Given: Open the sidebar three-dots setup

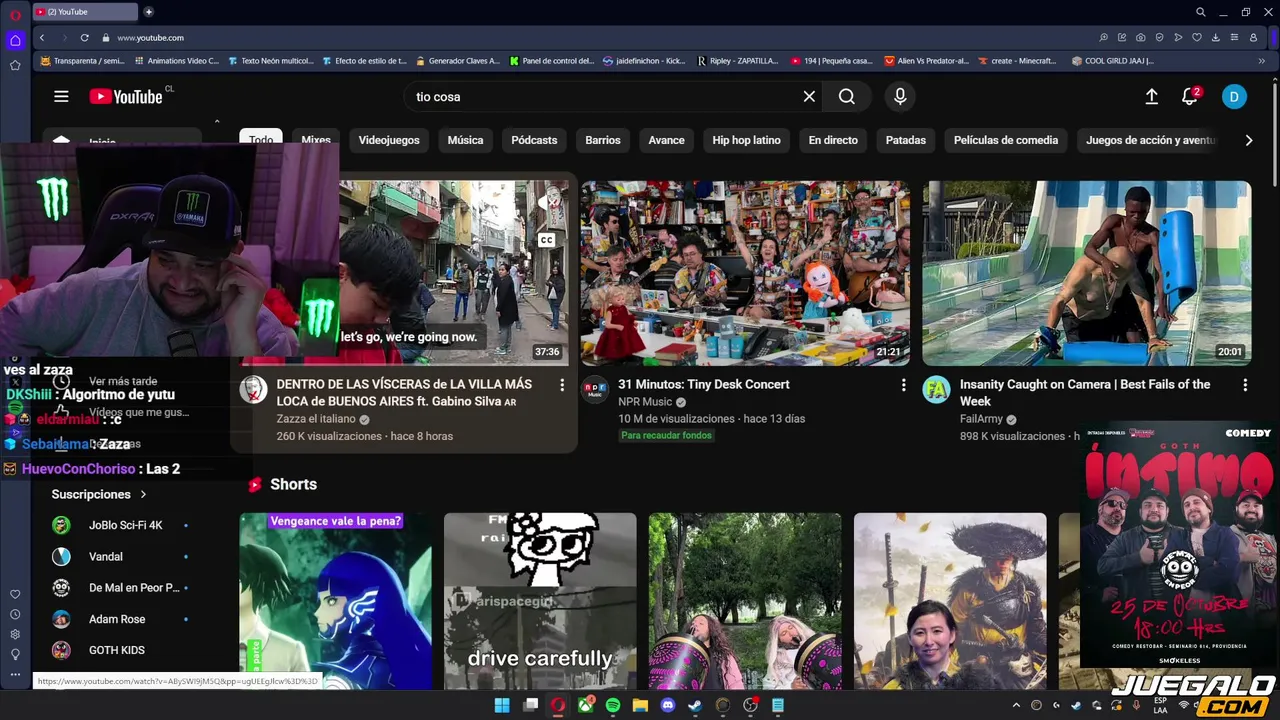Looking at the screenshot, I should (15, 675).
